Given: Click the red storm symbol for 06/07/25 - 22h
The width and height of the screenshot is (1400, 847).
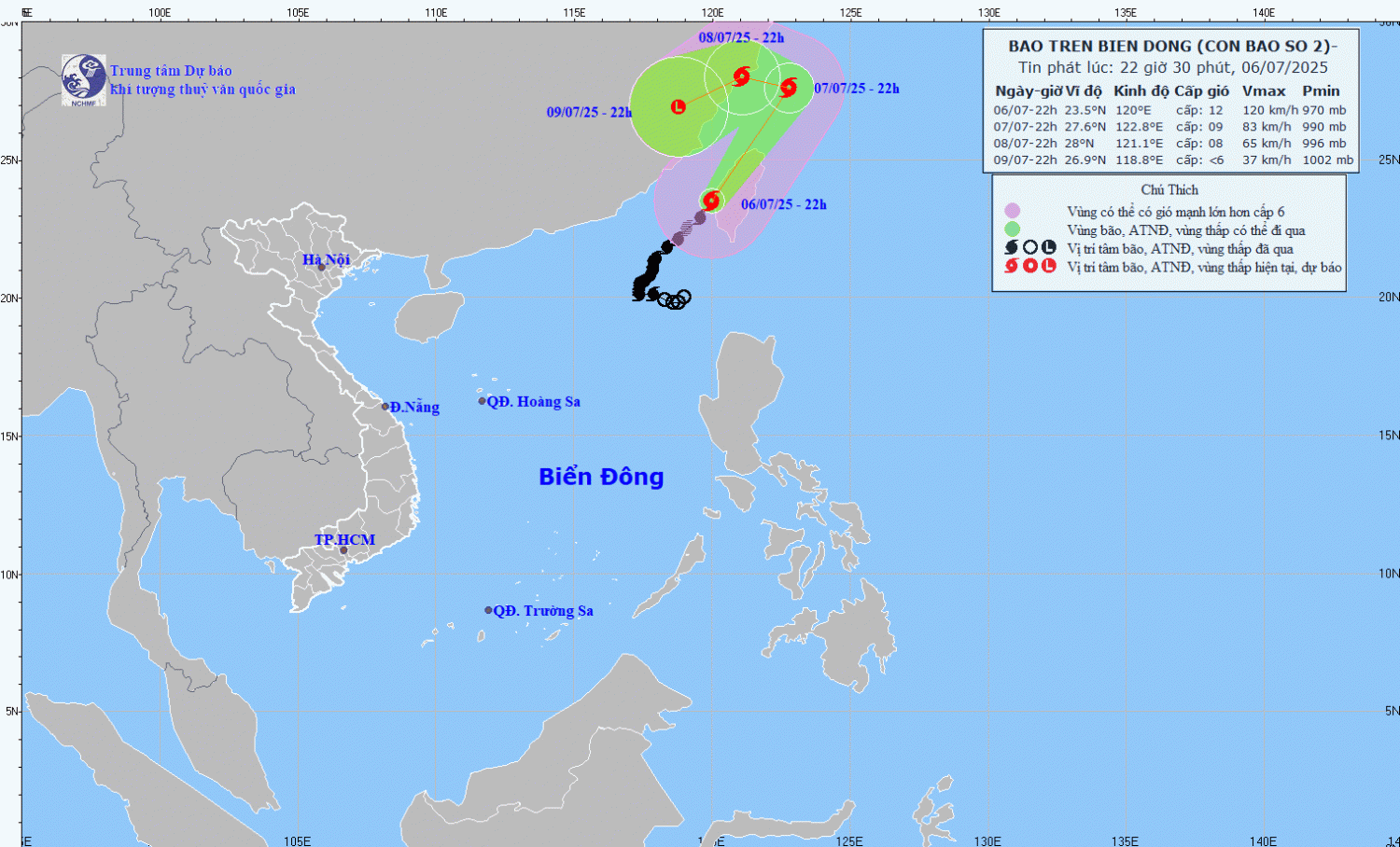Looking at the screenshot, I should click(x=711, y=200).
